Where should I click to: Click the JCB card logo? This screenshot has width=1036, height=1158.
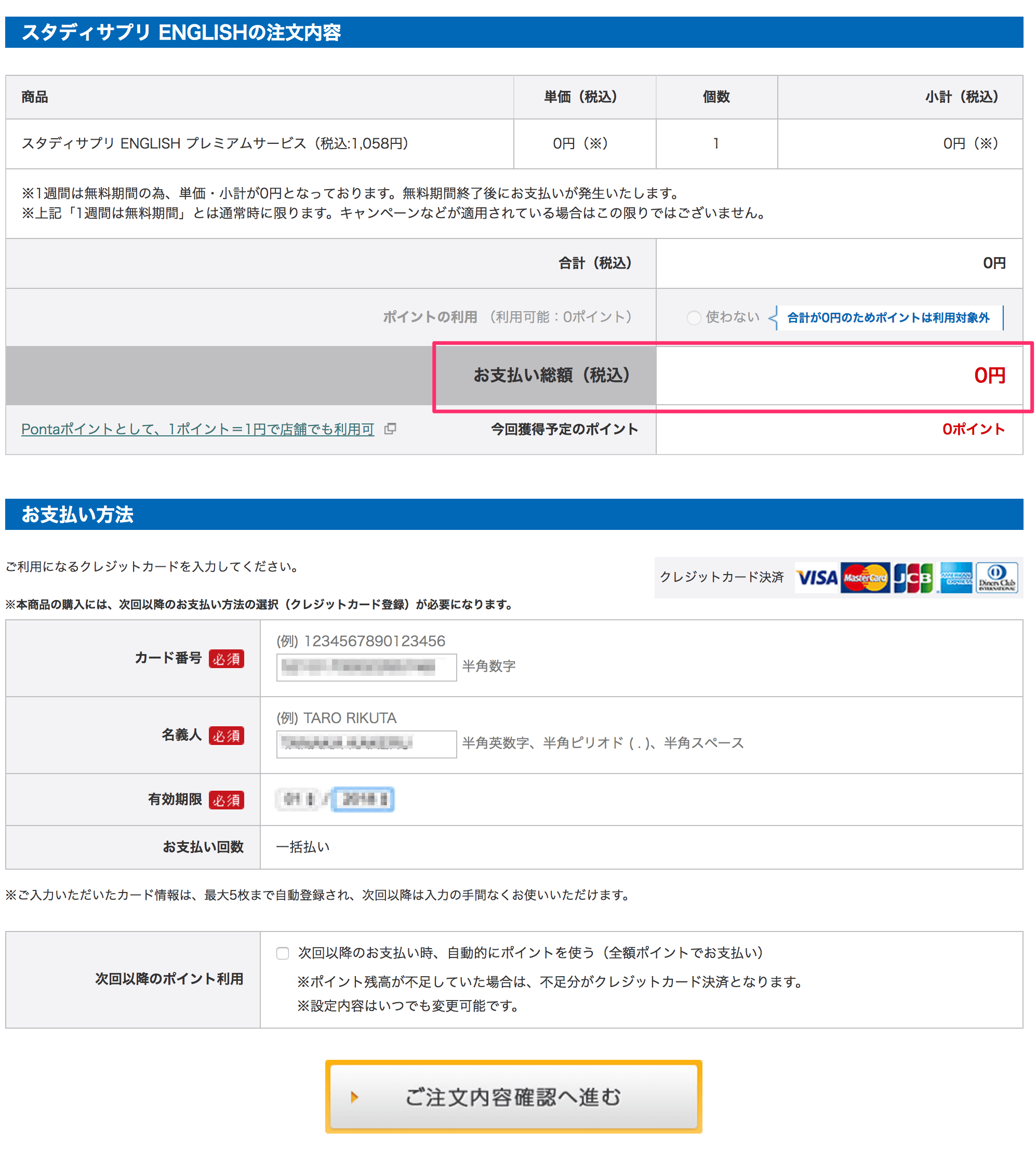[x=913, y=578]
